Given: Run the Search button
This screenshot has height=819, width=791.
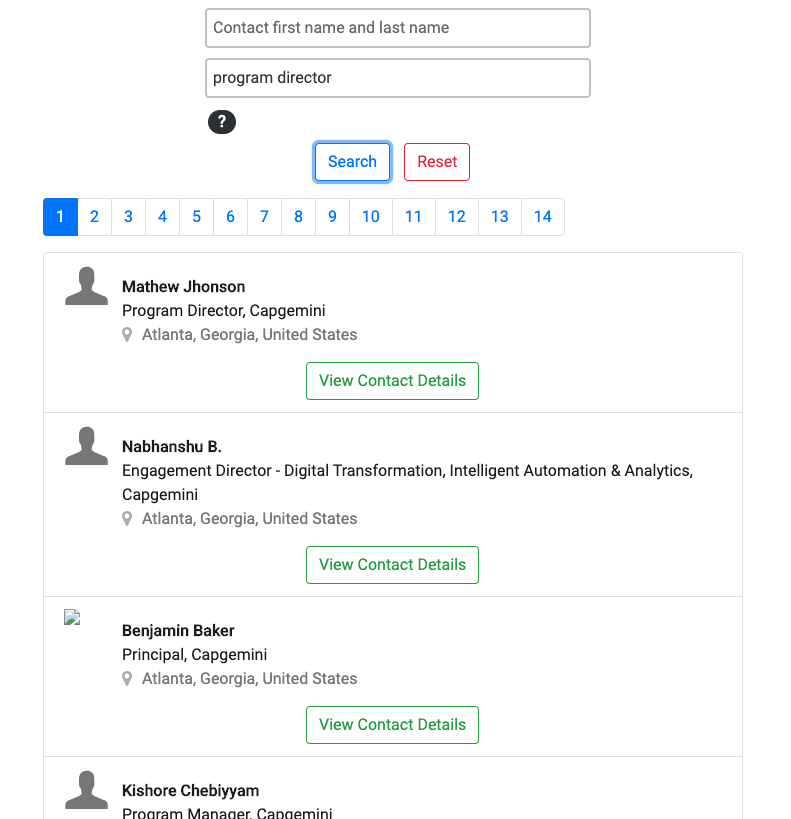Looking at the screenshot, I should [x=352, y=162].
